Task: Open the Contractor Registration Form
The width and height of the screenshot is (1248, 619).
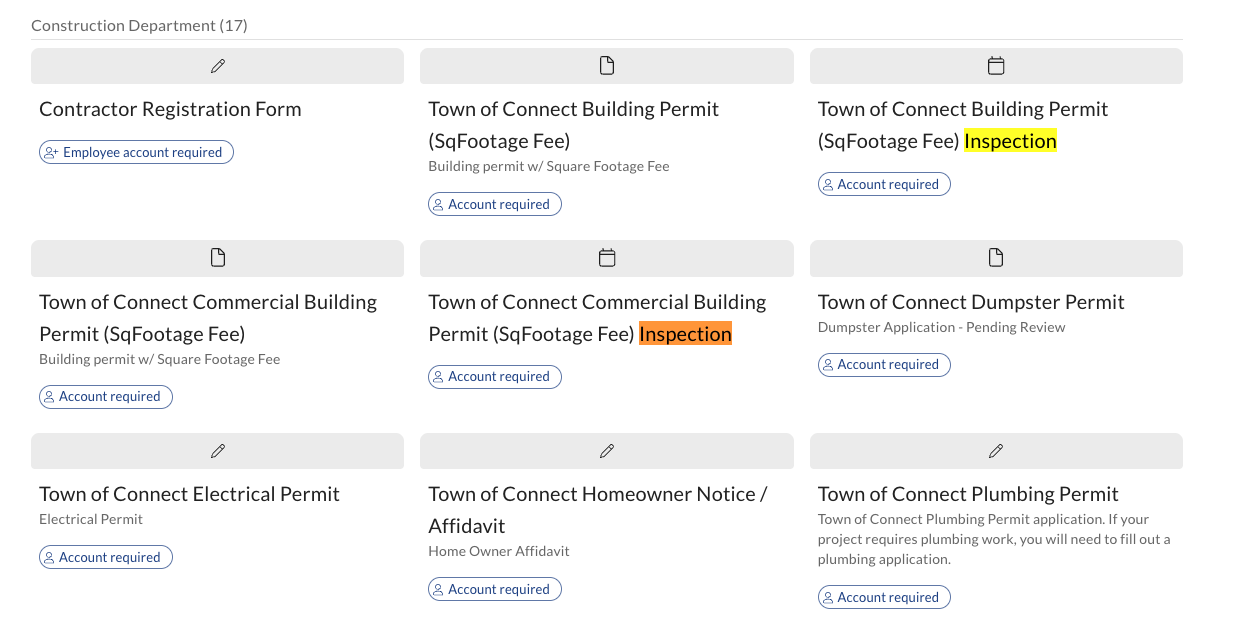Action: [x=170, y=109]
